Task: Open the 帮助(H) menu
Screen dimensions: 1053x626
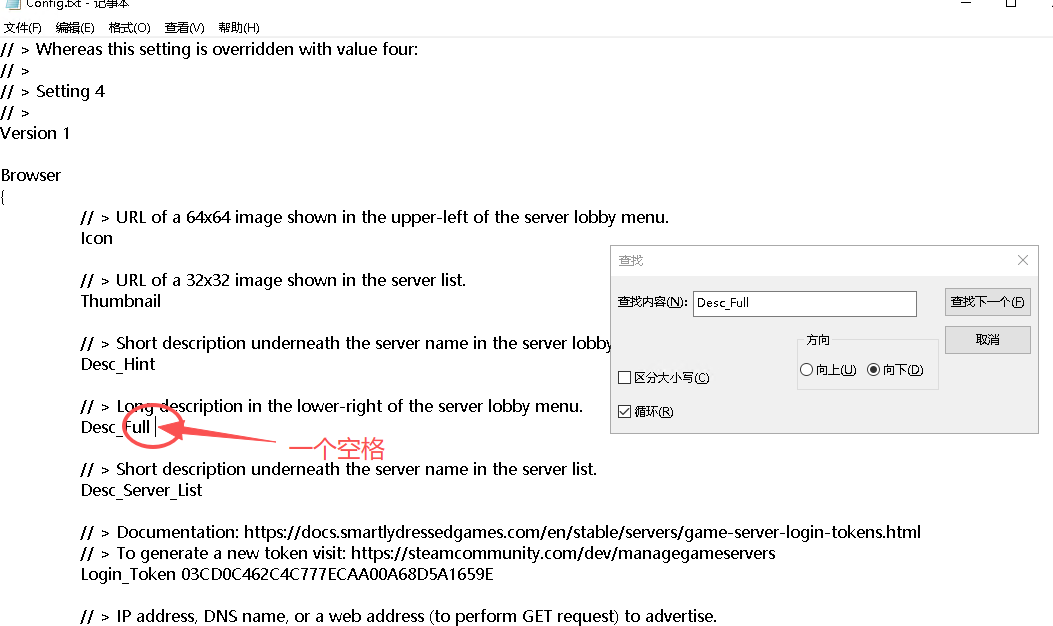Action: click(x=239, y=28)
